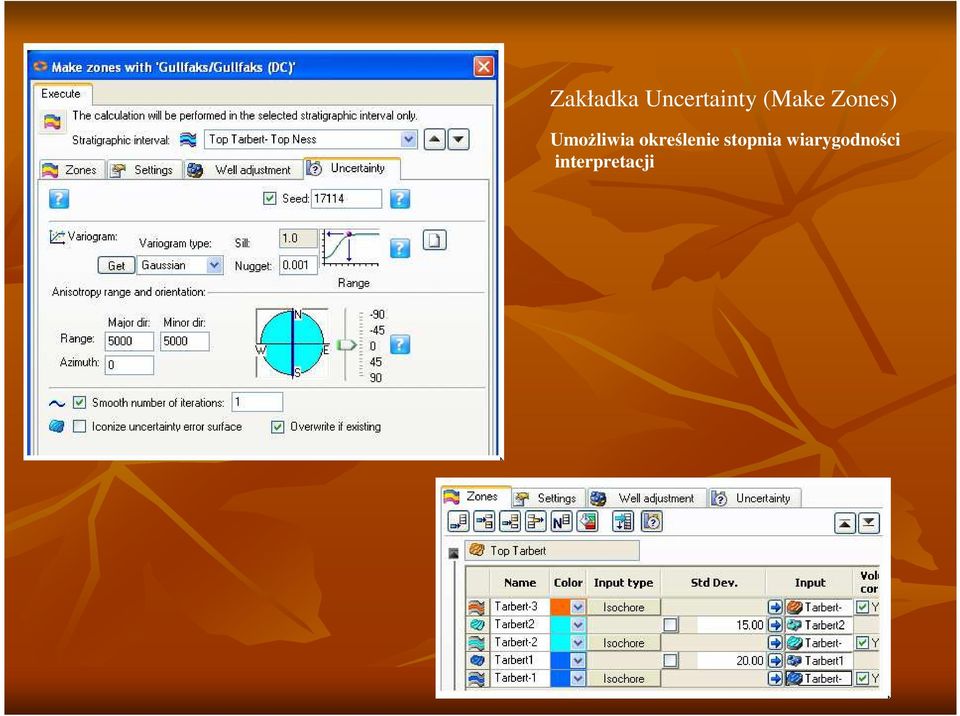The width and height of the screenshot is (960, 716).
Task: Click first zone toolbar icon in Zones panel
Action: 459,522
